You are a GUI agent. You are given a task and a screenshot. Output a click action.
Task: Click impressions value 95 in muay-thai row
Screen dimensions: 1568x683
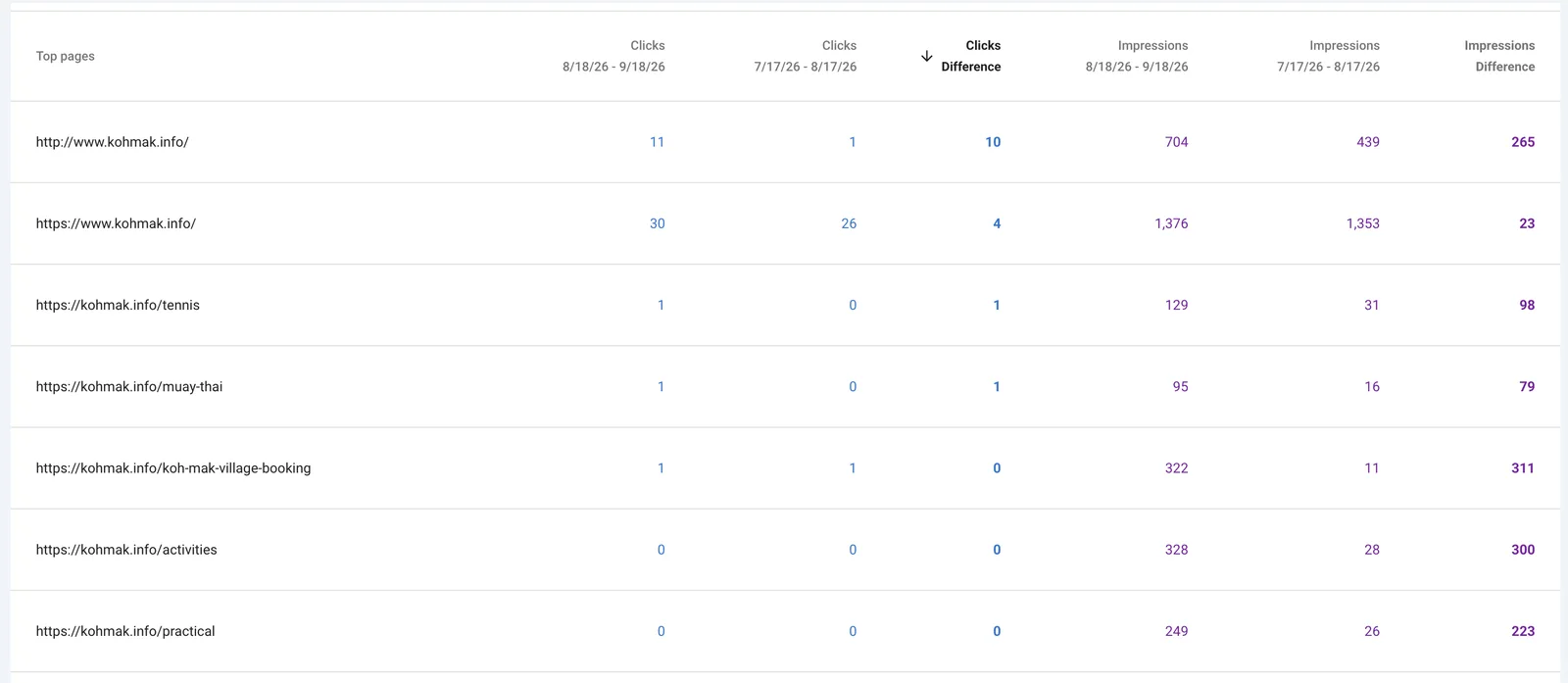1180,386
